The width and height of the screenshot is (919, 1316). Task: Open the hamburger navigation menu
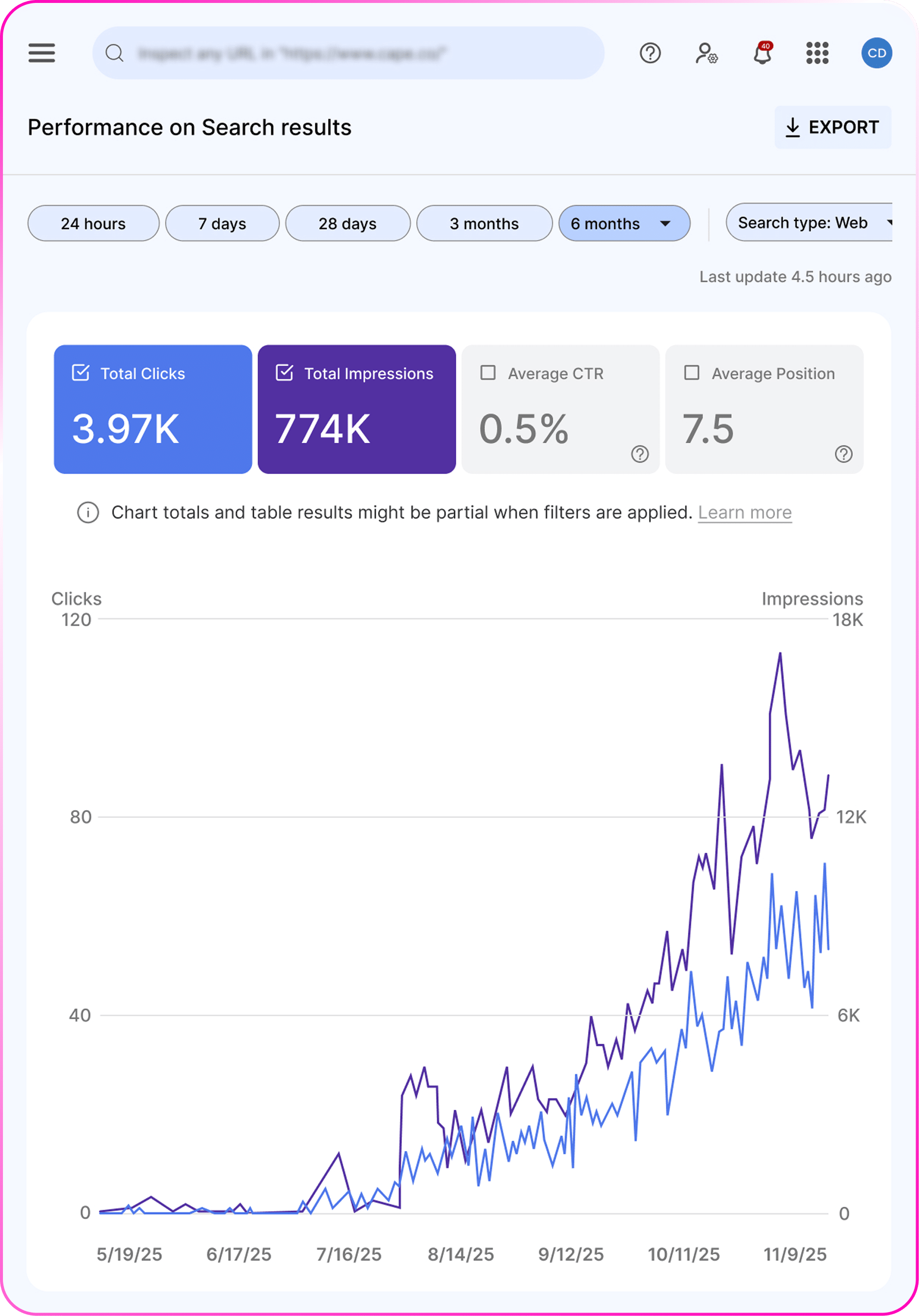coord(42,53)
